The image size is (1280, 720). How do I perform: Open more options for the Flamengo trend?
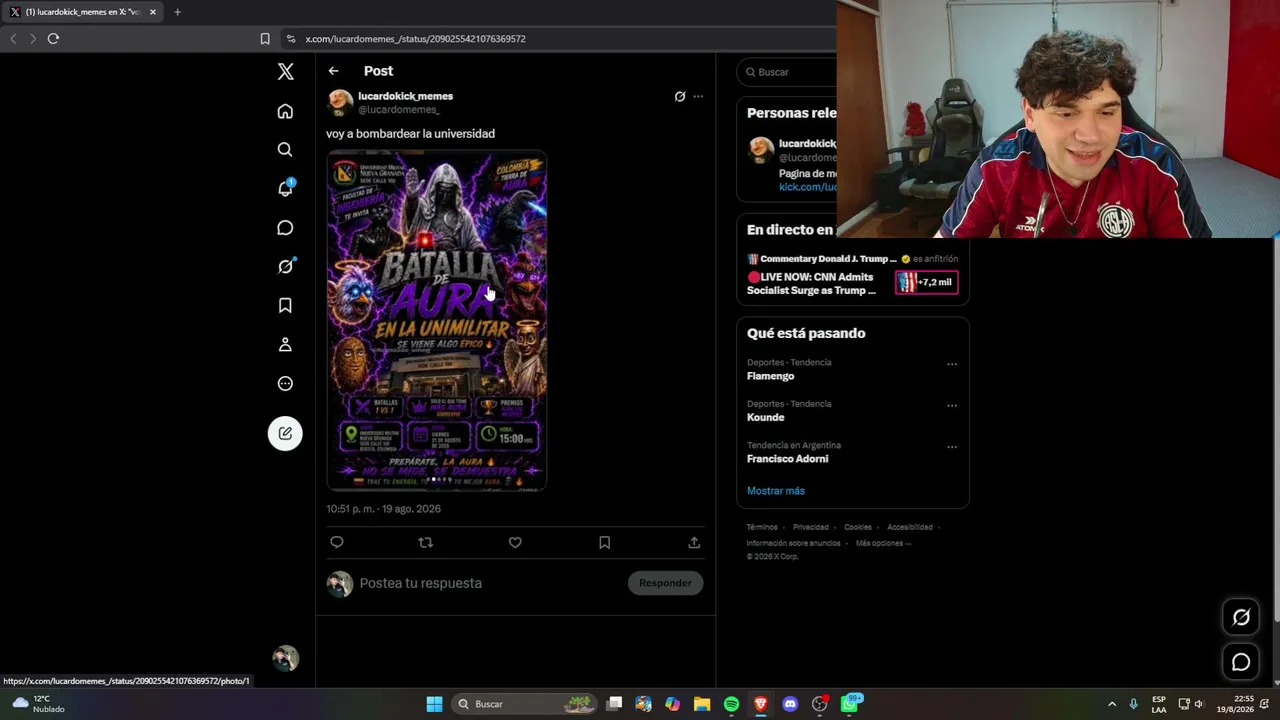pos(952,364)
